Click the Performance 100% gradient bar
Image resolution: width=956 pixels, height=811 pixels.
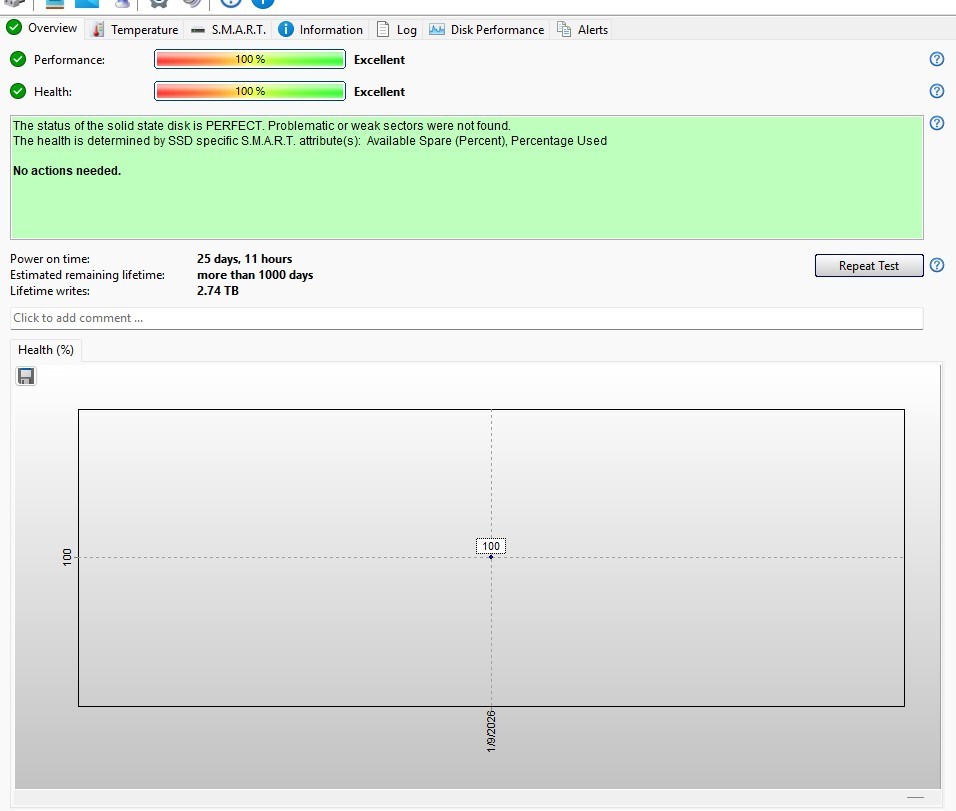pyautogui.click(x=250, y=59)
